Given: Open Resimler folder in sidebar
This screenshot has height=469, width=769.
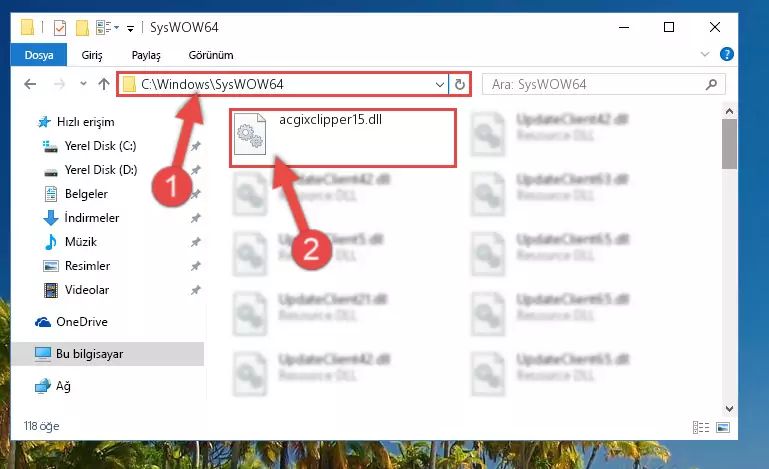Looking at the screenshot, I should coord(87,266).
